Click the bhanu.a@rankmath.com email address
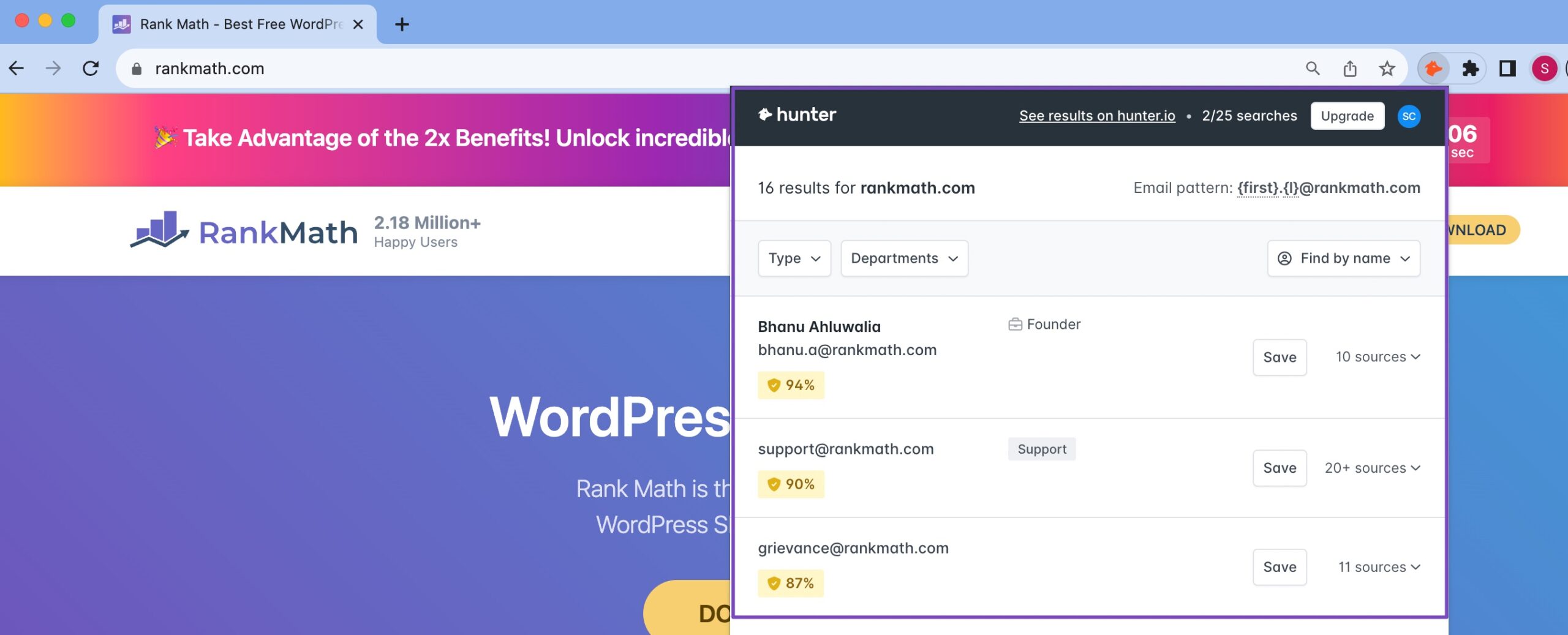The height and width of the screenshot is (635, 1568). tap(847, 350)
